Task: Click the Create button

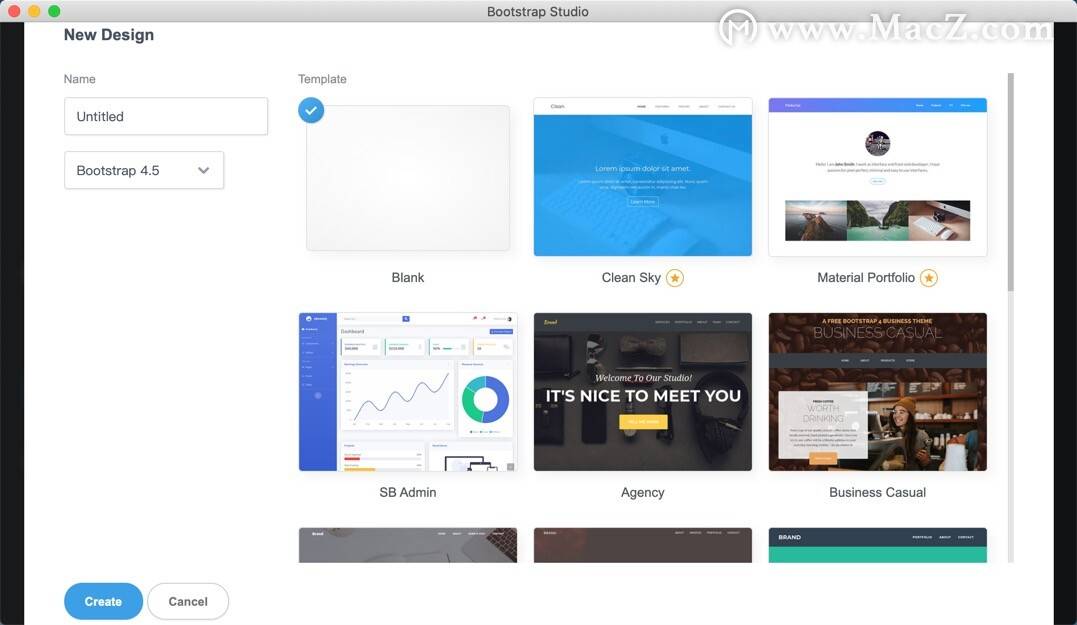Action: pos(103,602)
